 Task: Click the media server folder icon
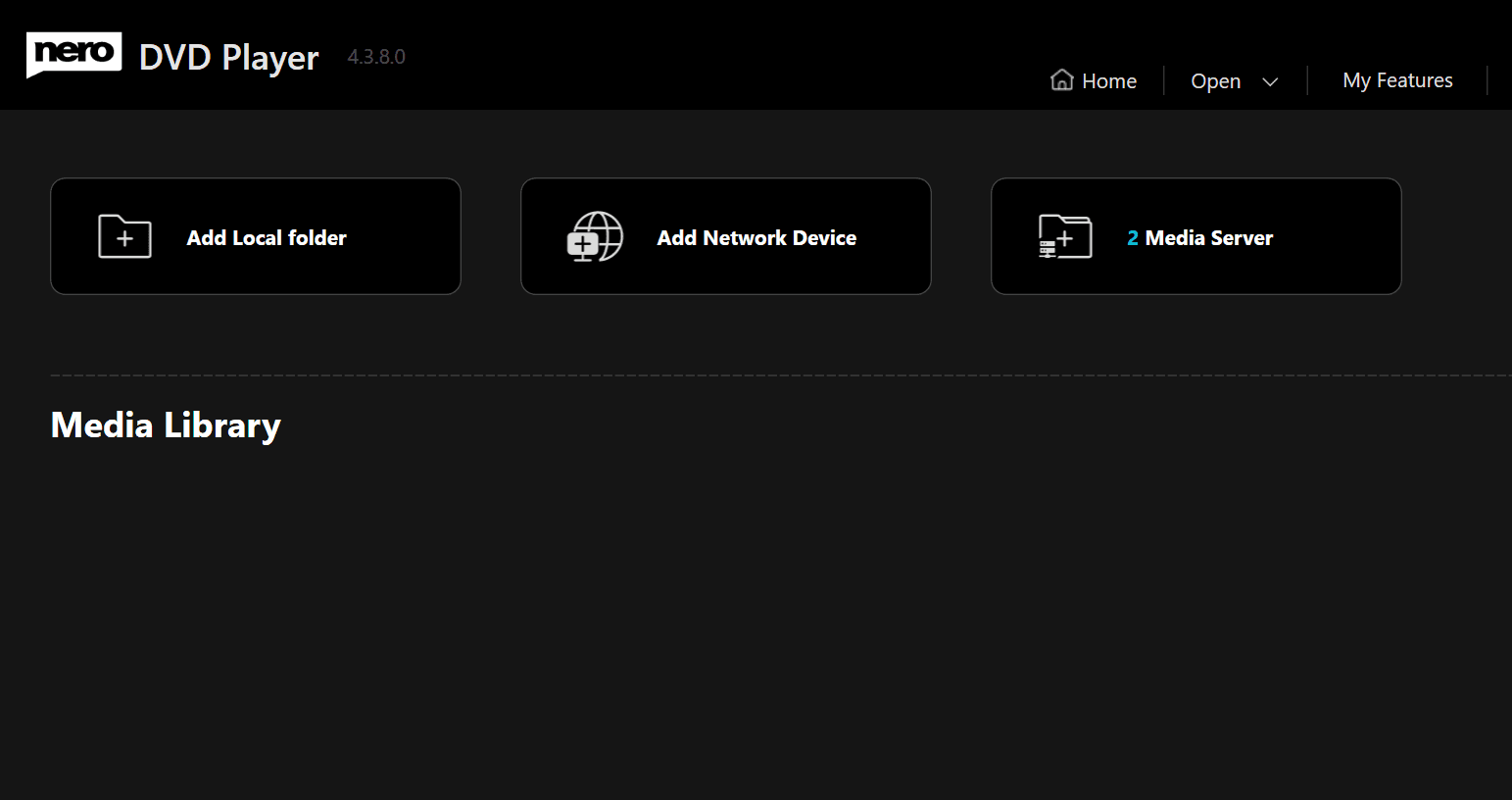click(1065, 236)
